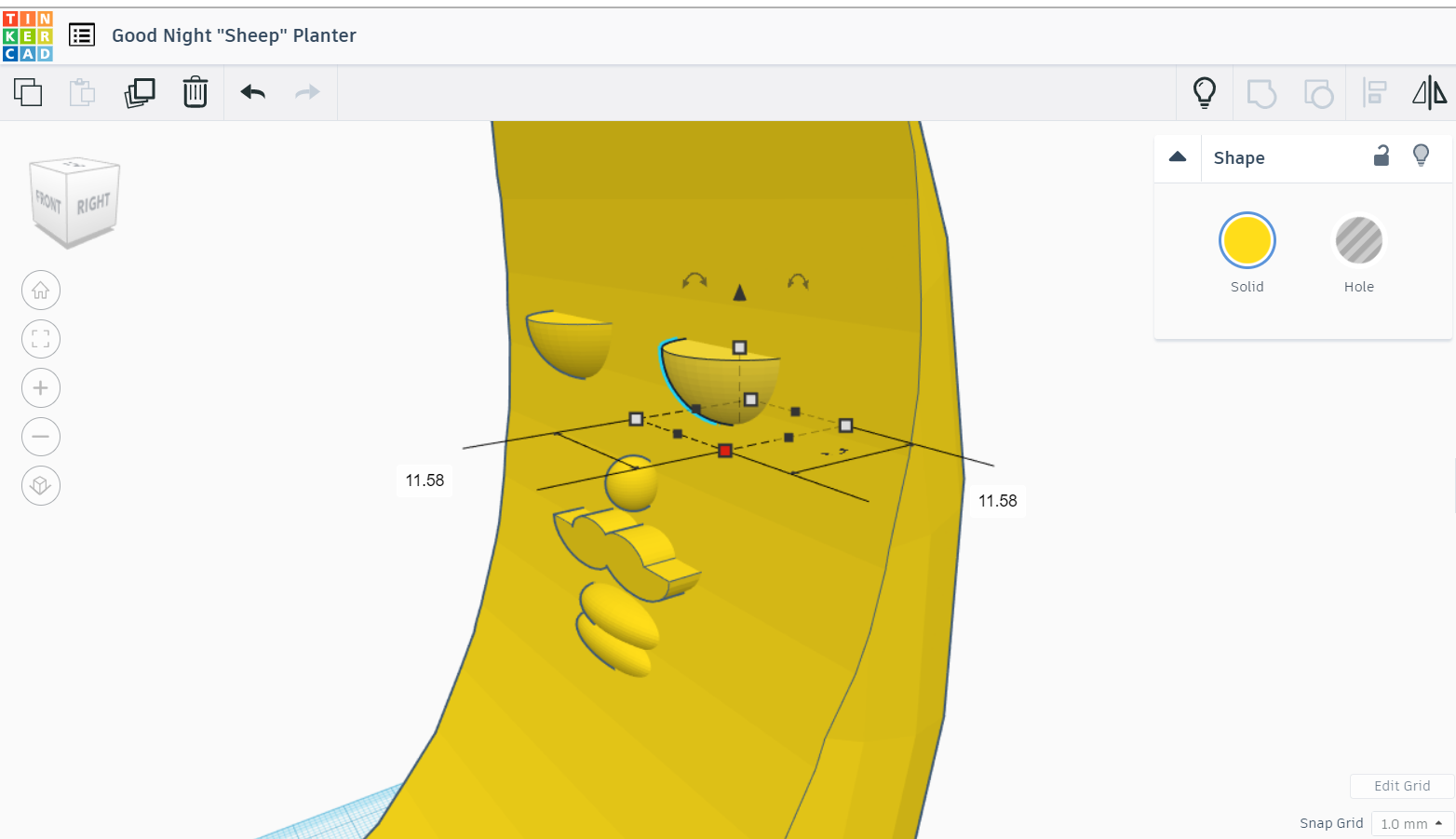Activate the Mirror tool
The height and width of the screenshot is (839, 1456).
(x=1430, y=92)
